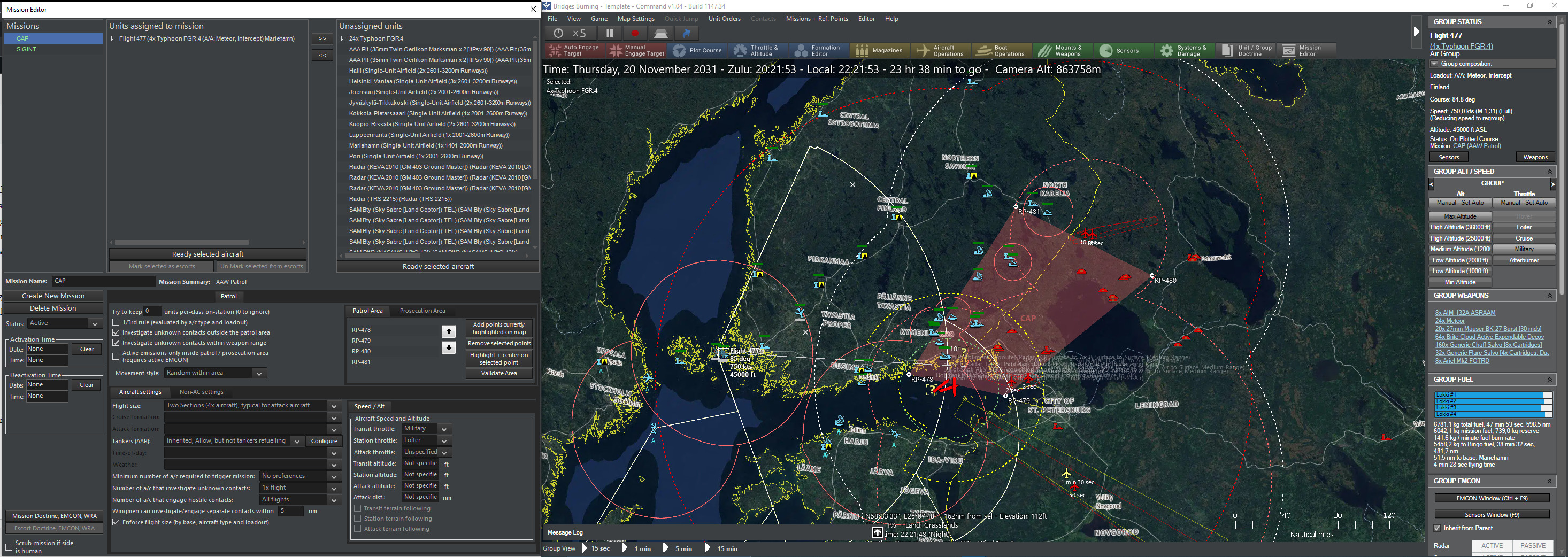Click inside the Mission Name text field
Viewport: 1568px width, 557px height.
click(x=103, y=281)
